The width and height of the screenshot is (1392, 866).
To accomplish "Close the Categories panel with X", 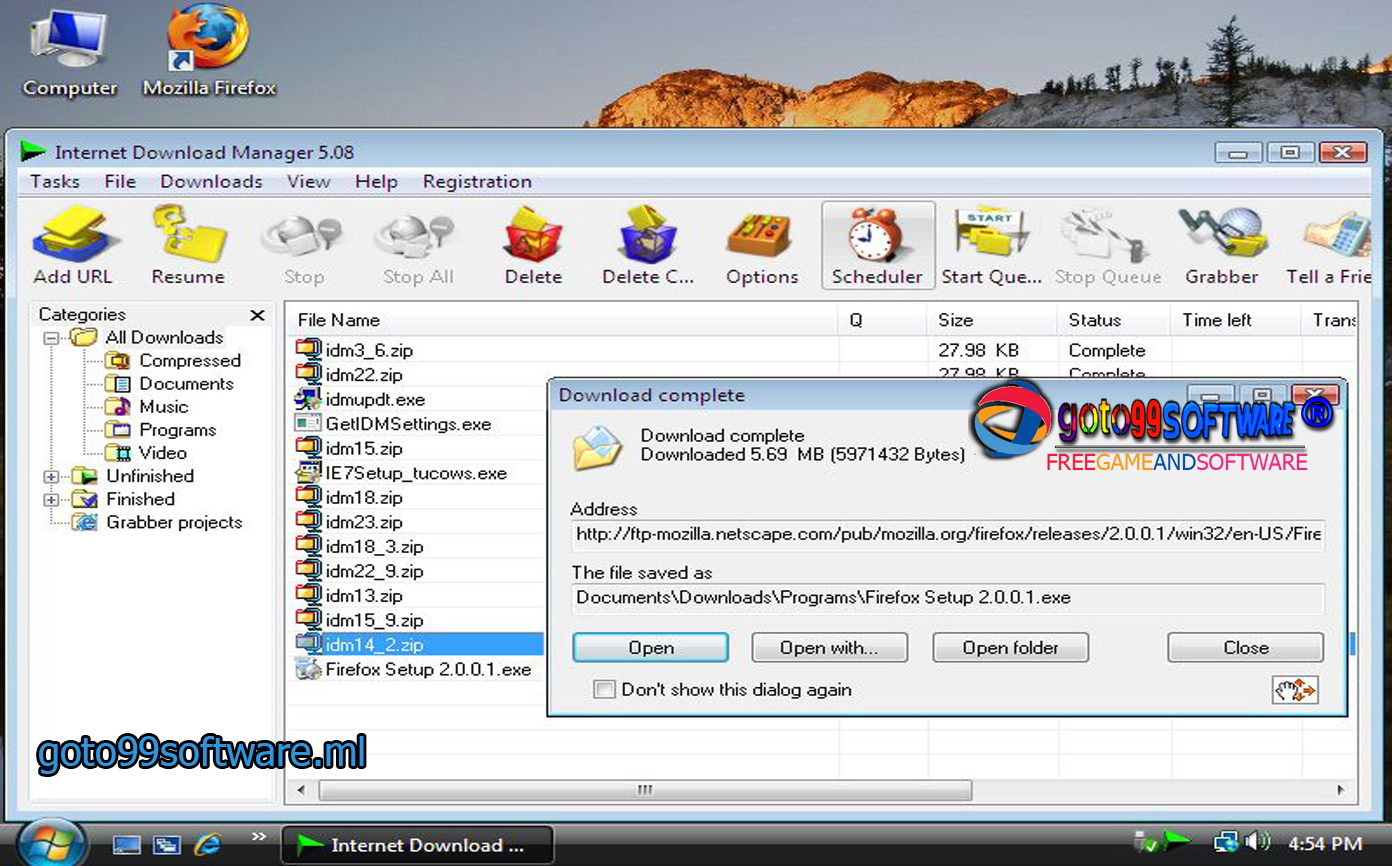I will click(x=257, y=315).
